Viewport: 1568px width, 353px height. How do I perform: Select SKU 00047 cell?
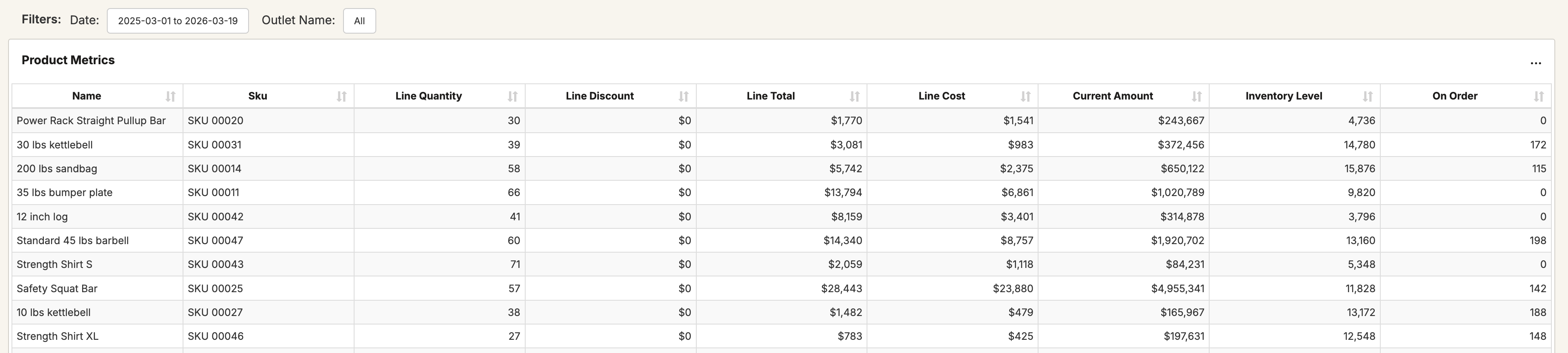point(215,240)
